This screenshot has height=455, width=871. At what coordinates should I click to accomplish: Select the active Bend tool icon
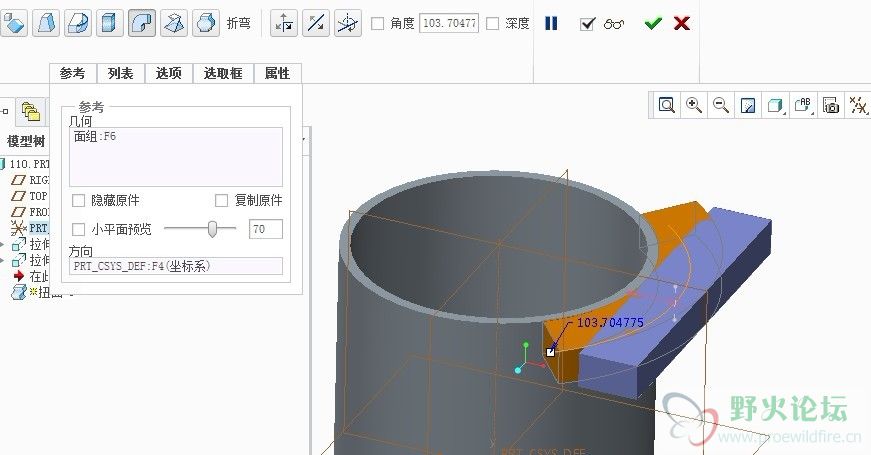click(142, 23)
